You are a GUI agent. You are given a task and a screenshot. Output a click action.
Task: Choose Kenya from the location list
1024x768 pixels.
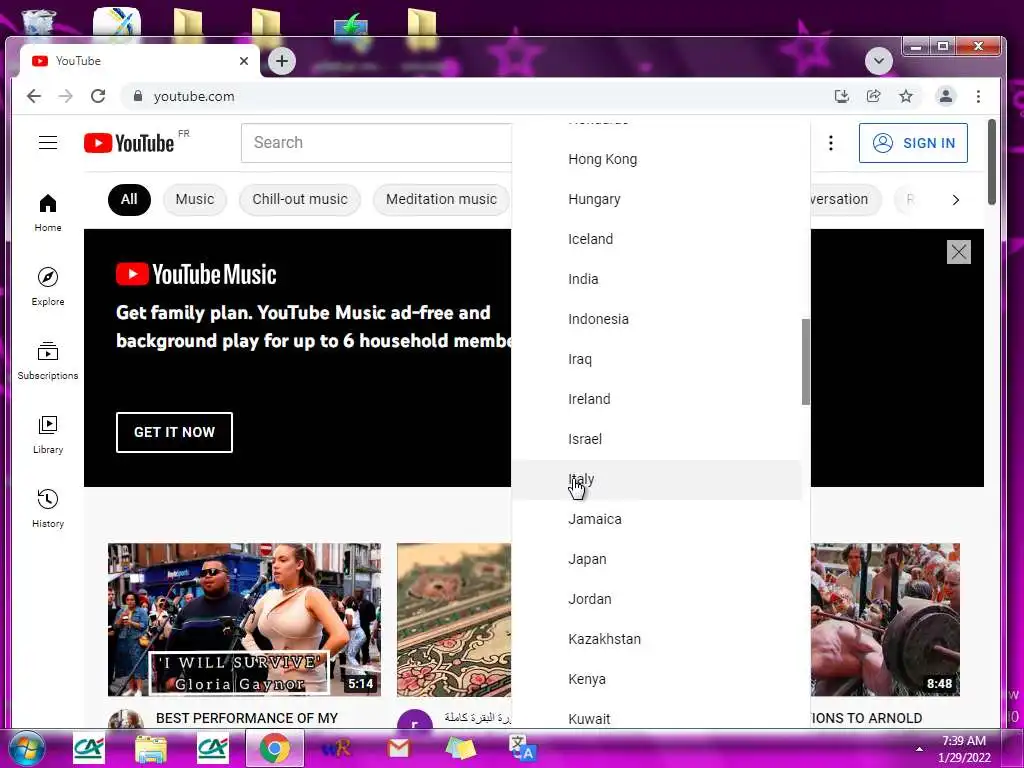pyautogui.click(x=656, y=679)
